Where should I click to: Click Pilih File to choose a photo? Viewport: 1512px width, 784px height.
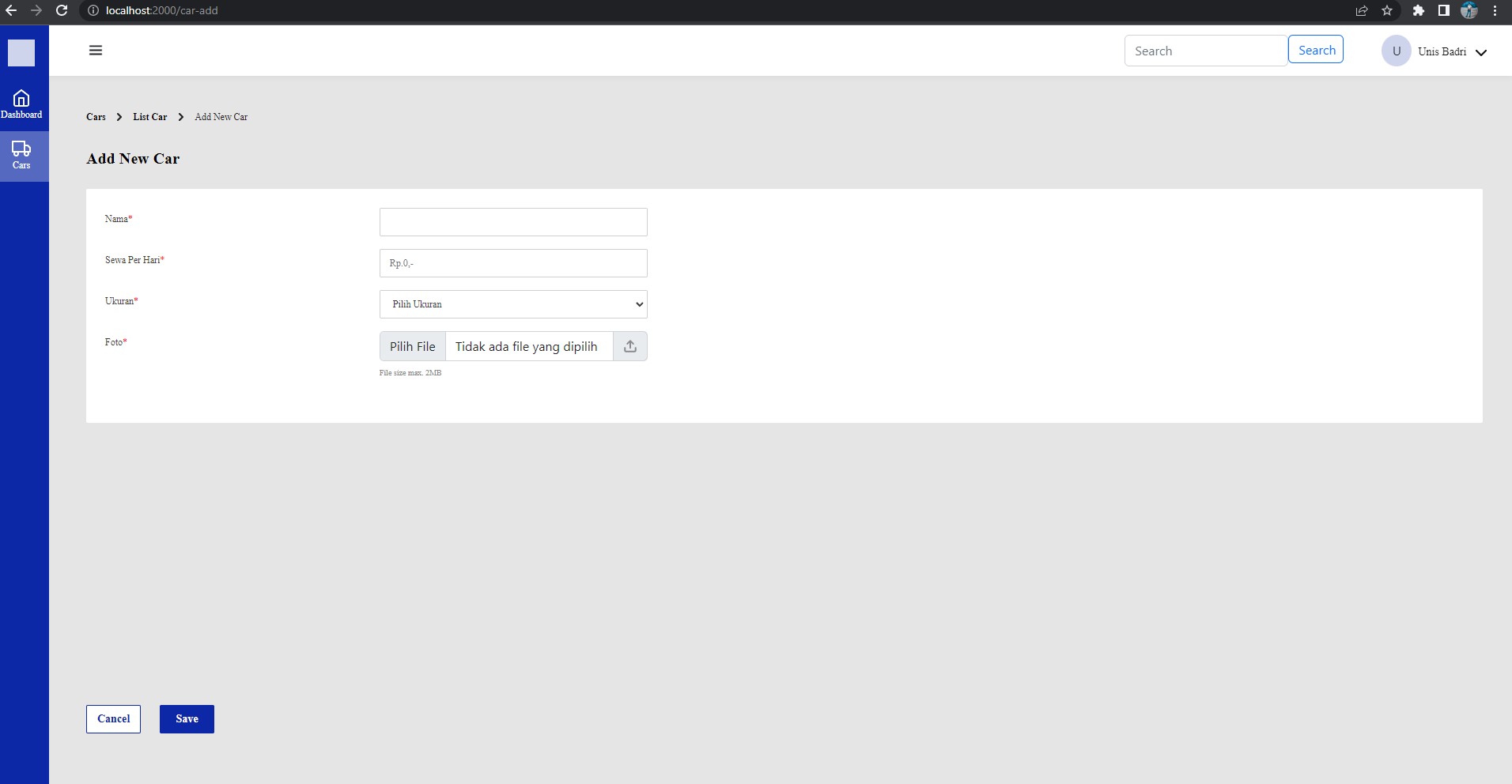tap(412, 346)
